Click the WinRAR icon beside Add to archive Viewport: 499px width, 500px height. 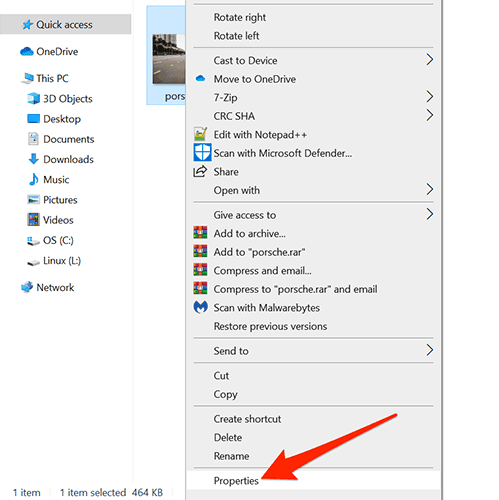[200, 233]
